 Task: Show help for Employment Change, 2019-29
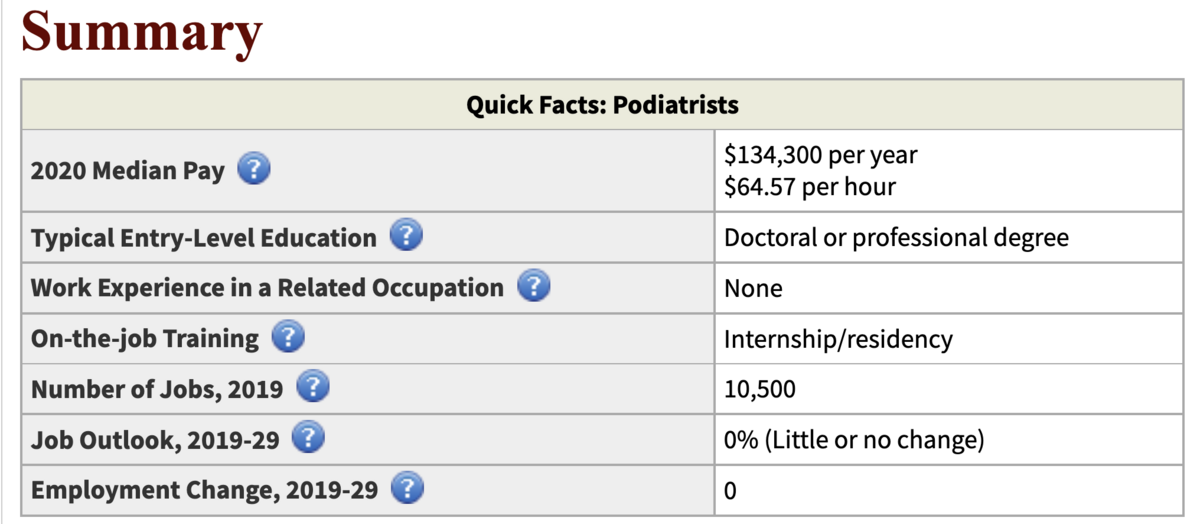(x=407, y=489)
